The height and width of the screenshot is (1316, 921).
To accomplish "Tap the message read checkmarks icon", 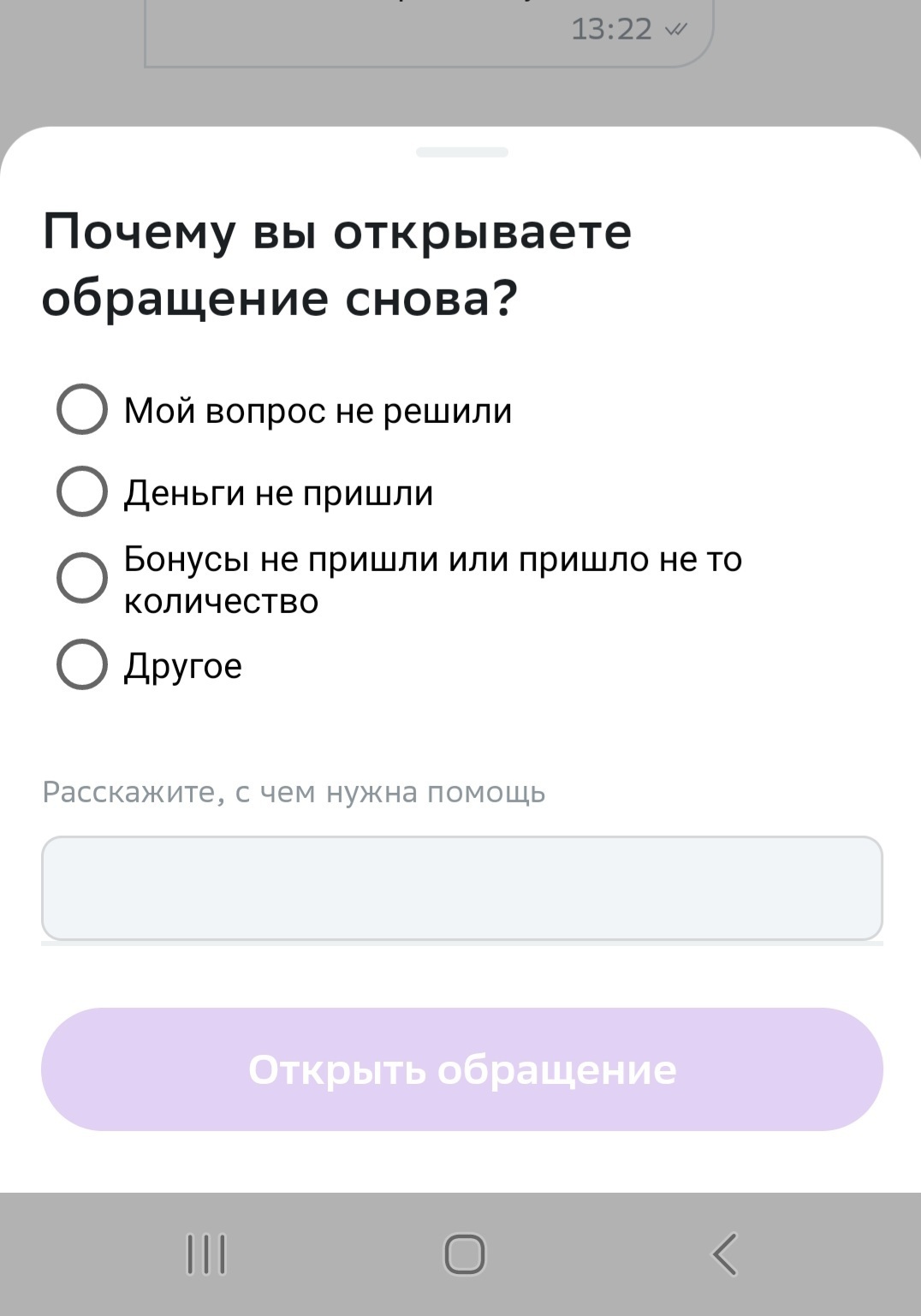I will 676,29.
